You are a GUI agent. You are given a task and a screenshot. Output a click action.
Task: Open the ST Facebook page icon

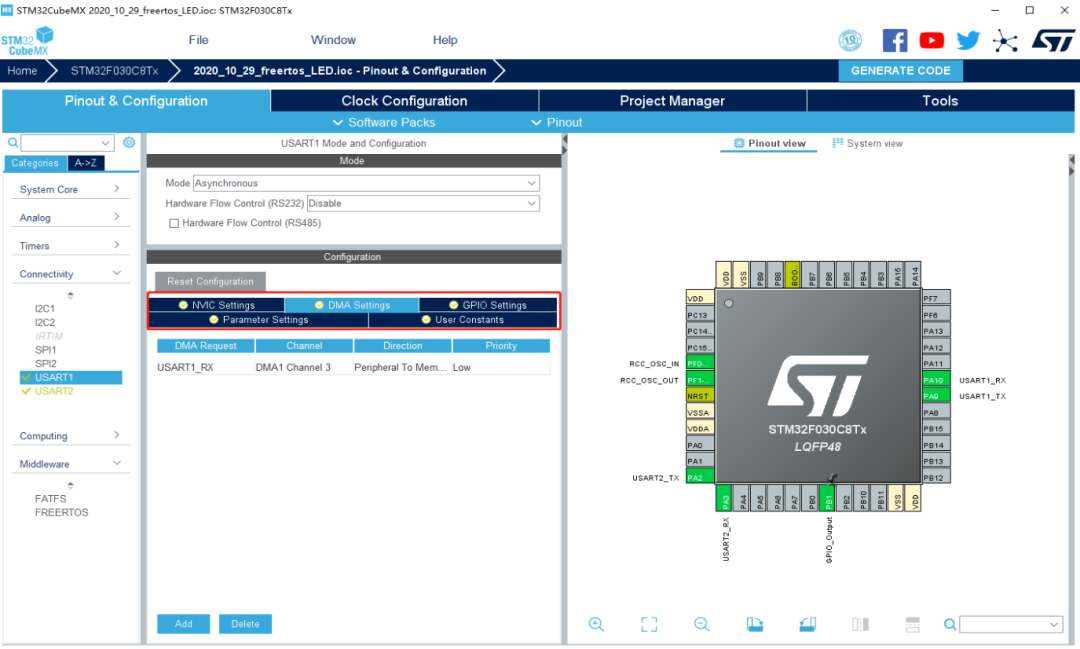coord(895,41)
